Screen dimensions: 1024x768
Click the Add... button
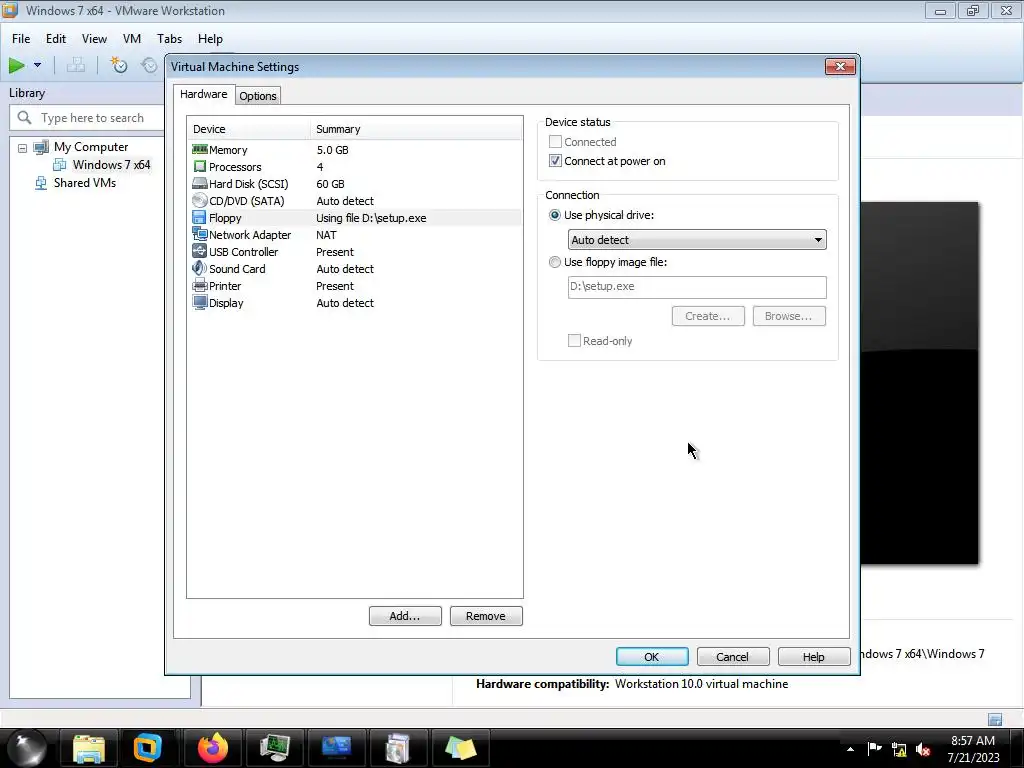405,616
